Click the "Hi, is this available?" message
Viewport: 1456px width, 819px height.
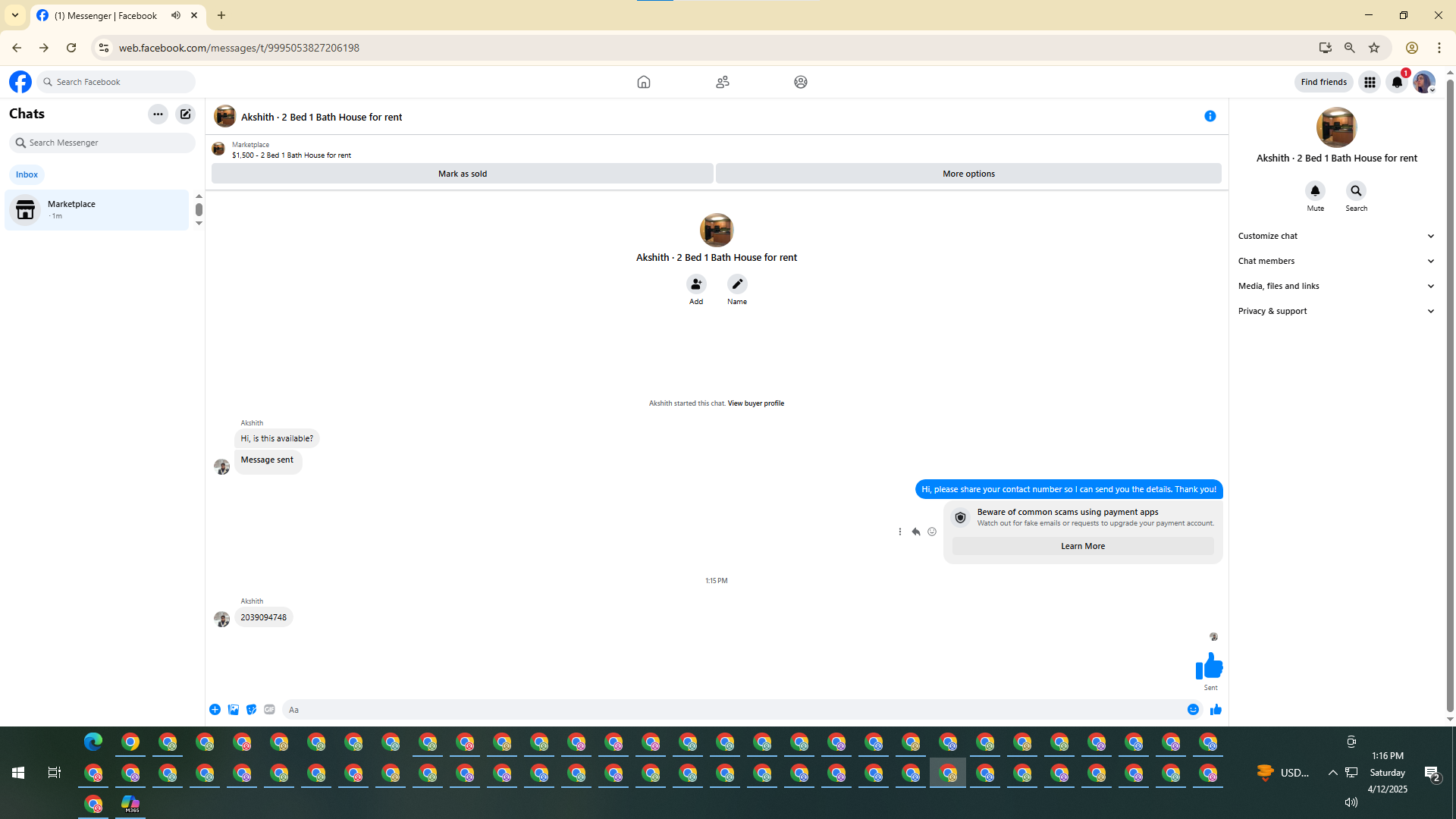pyautogui.click(x=277, y=438)
